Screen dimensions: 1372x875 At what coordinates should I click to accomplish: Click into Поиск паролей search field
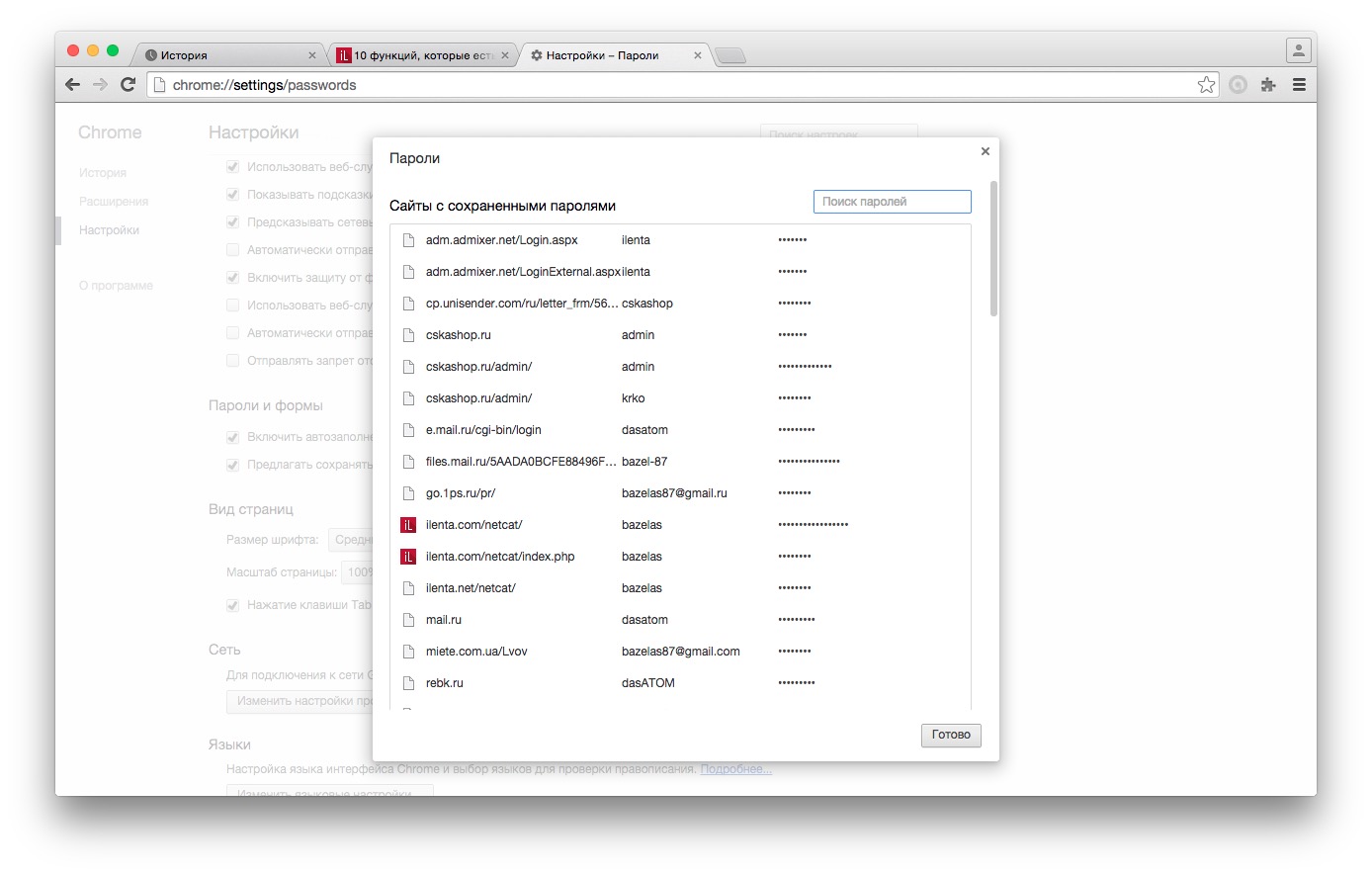(893, 202)
